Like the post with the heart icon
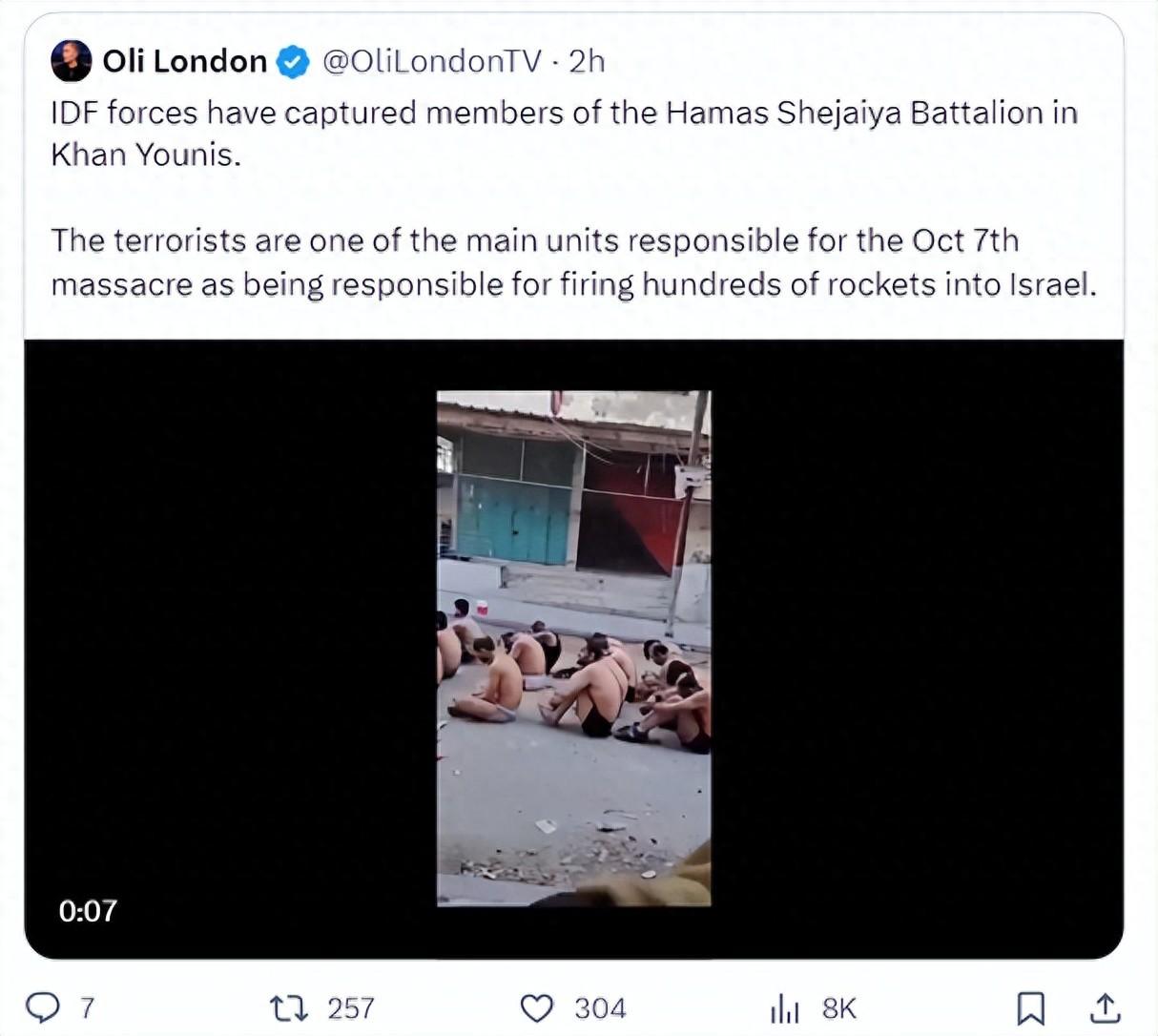 pos(537,1007)
